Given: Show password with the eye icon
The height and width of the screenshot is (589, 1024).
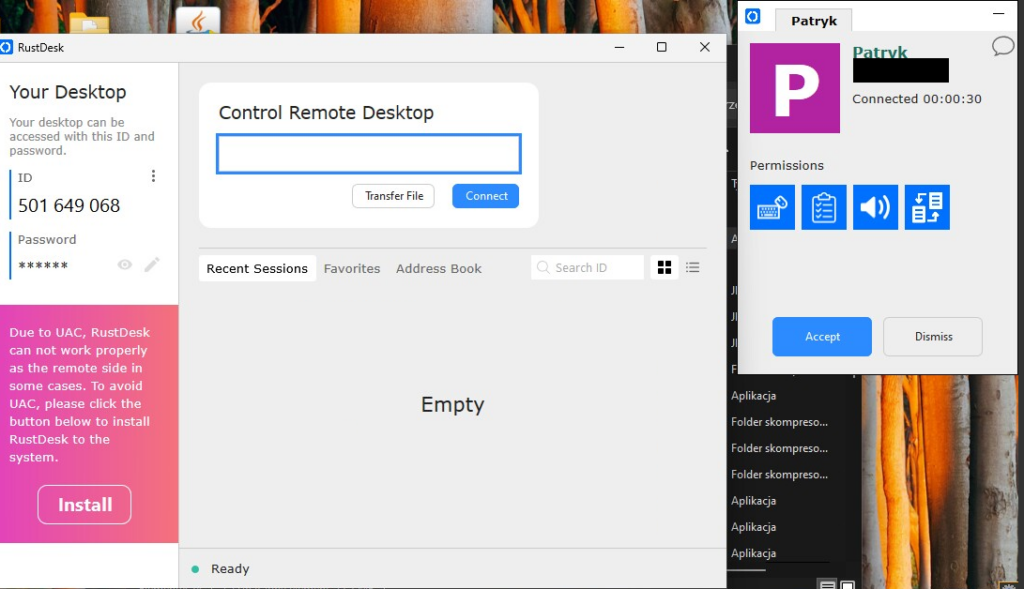Looking at the screenshot, I should [125, 265].
